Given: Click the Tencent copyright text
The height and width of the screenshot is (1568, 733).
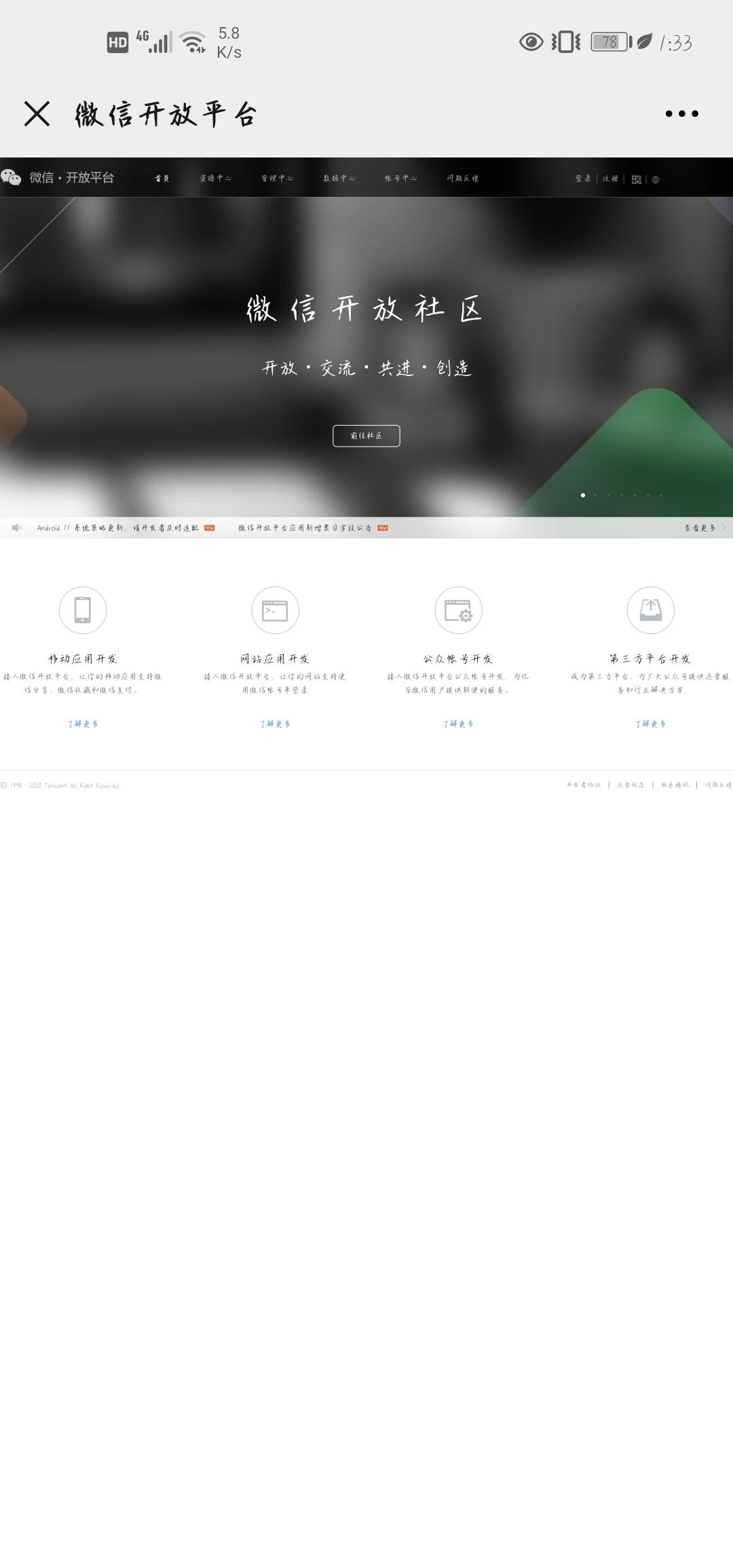Looking at the screenshot, I should (x=60, y=785).
